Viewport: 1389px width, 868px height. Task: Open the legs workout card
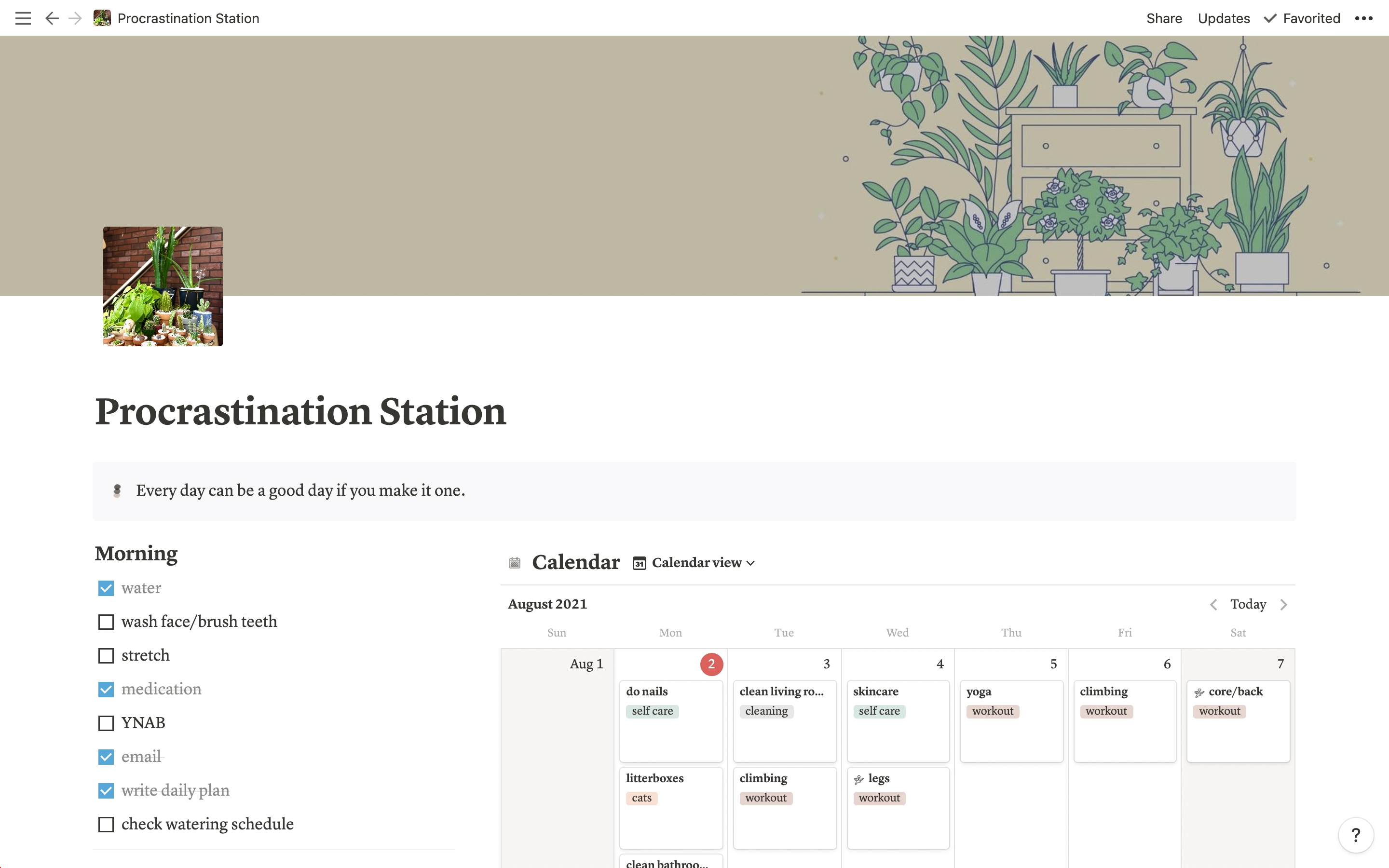898,808
